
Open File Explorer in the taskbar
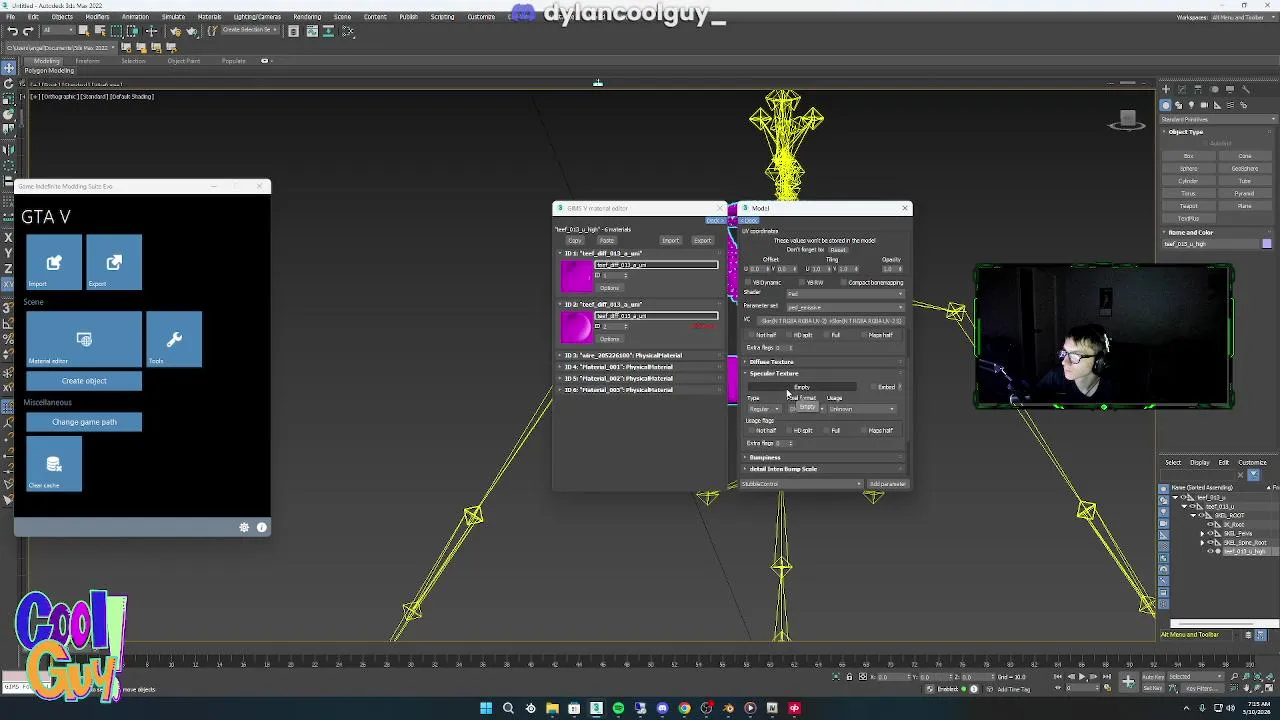coord(552,708)
